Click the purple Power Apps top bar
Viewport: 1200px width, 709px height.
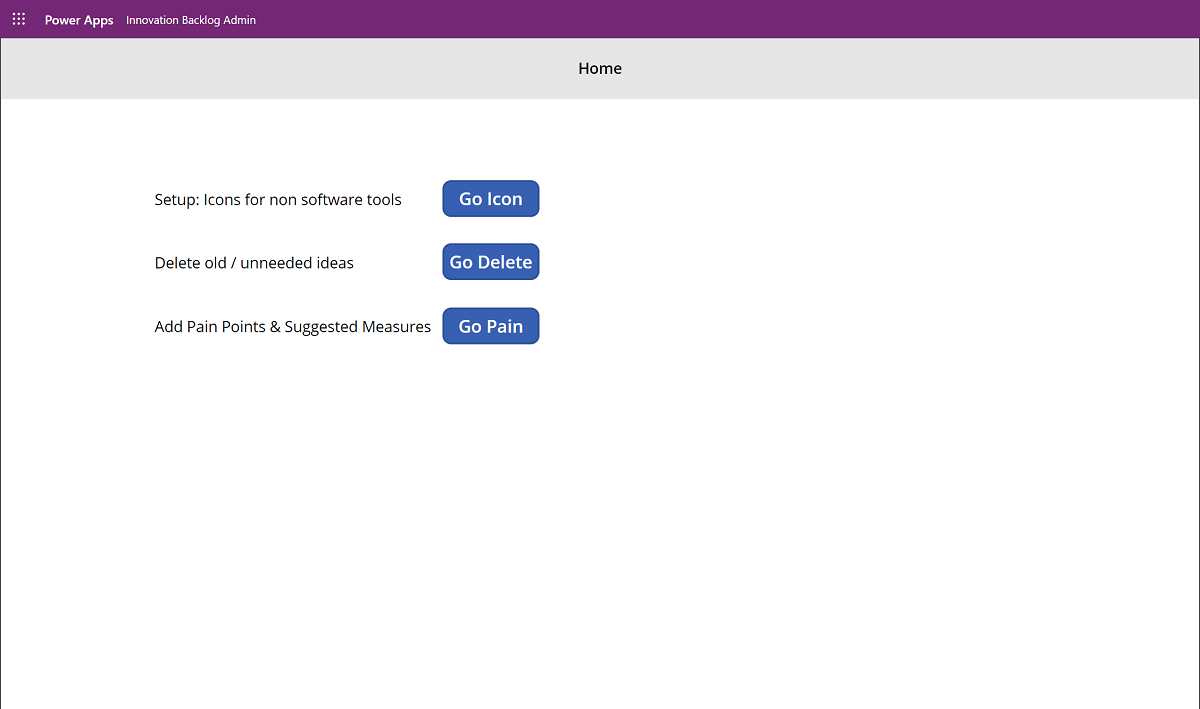coord(600,18)
